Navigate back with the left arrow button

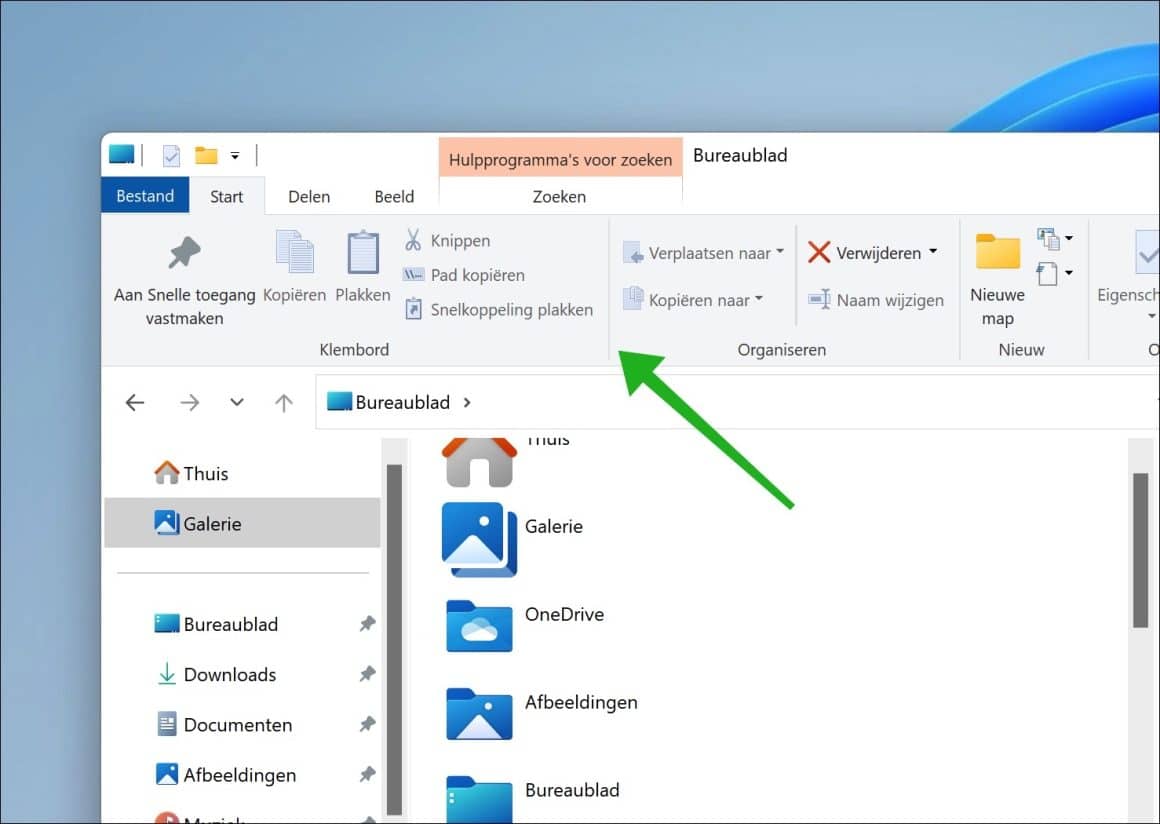click(x=135, y=402)
